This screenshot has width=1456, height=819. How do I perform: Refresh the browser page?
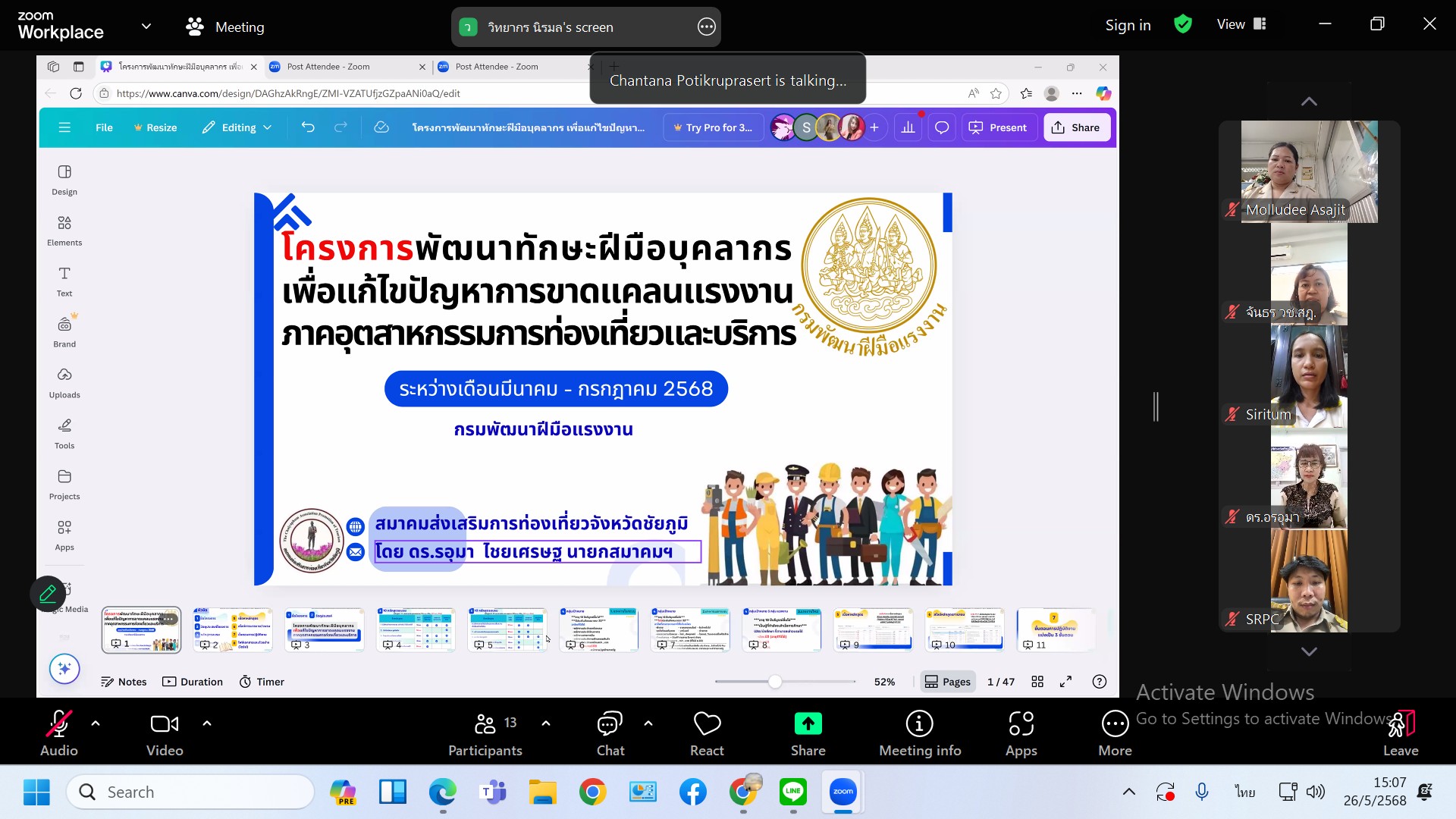pos(76,93)
